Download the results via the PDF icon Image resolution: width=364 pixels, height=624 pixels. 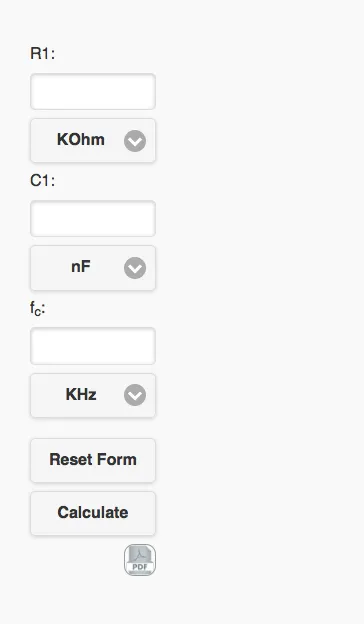click(140, 560)
